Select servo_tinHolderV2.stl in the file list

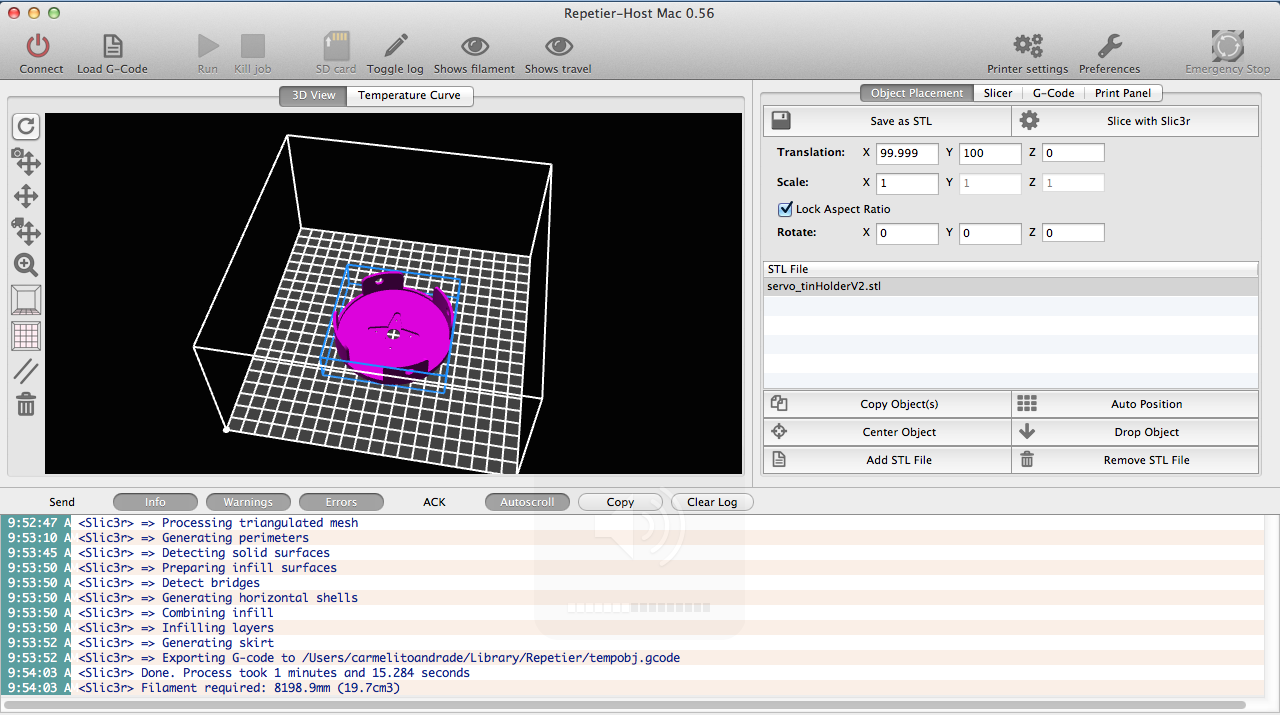click(x=1010, y=286)
